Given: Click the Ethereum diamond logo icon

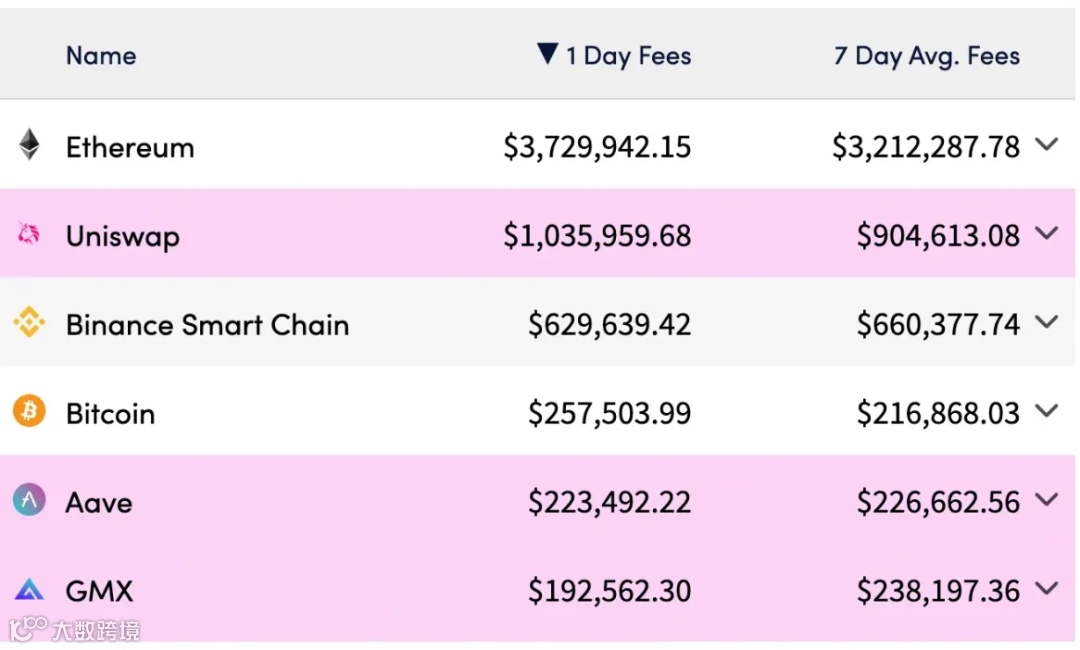Looking at the screenshot, I should pos(30,145).
